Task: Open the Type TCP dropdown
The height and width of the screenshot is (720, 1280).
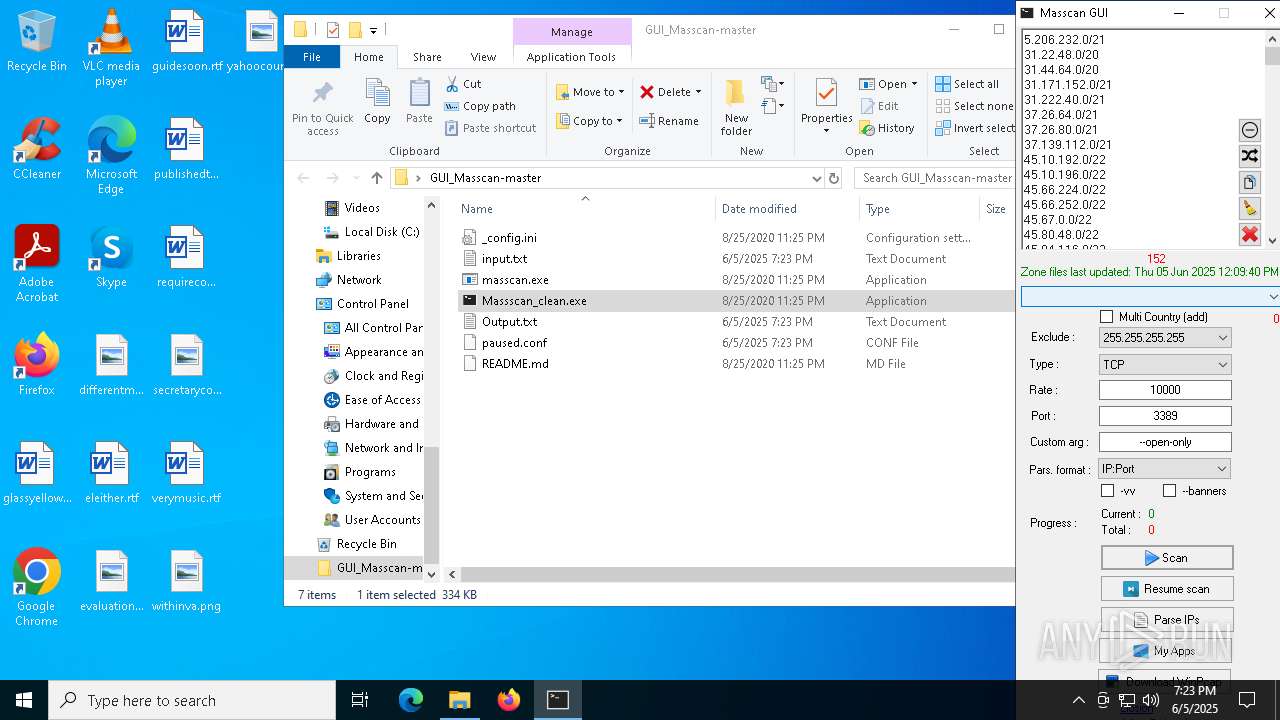Action: [x=1222, y=365]
